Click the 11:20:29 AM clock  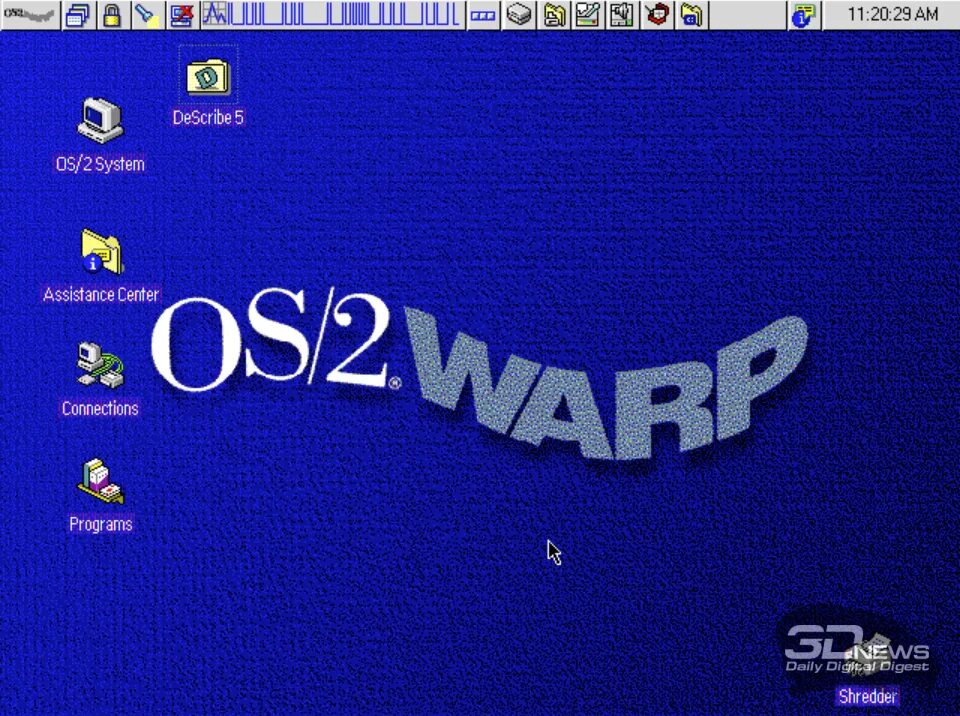[892, 14]
